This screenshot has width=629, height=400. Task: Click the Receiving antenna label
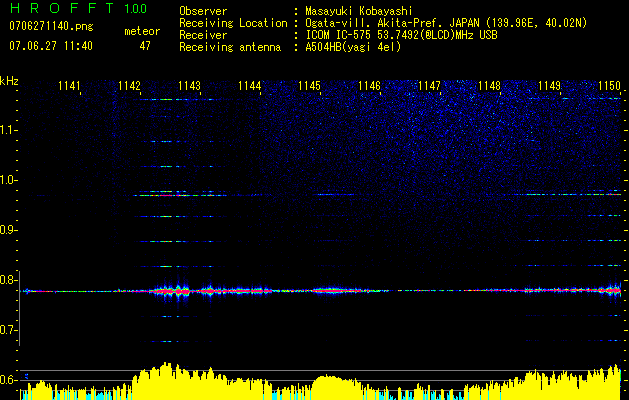[x=230, y=47]
